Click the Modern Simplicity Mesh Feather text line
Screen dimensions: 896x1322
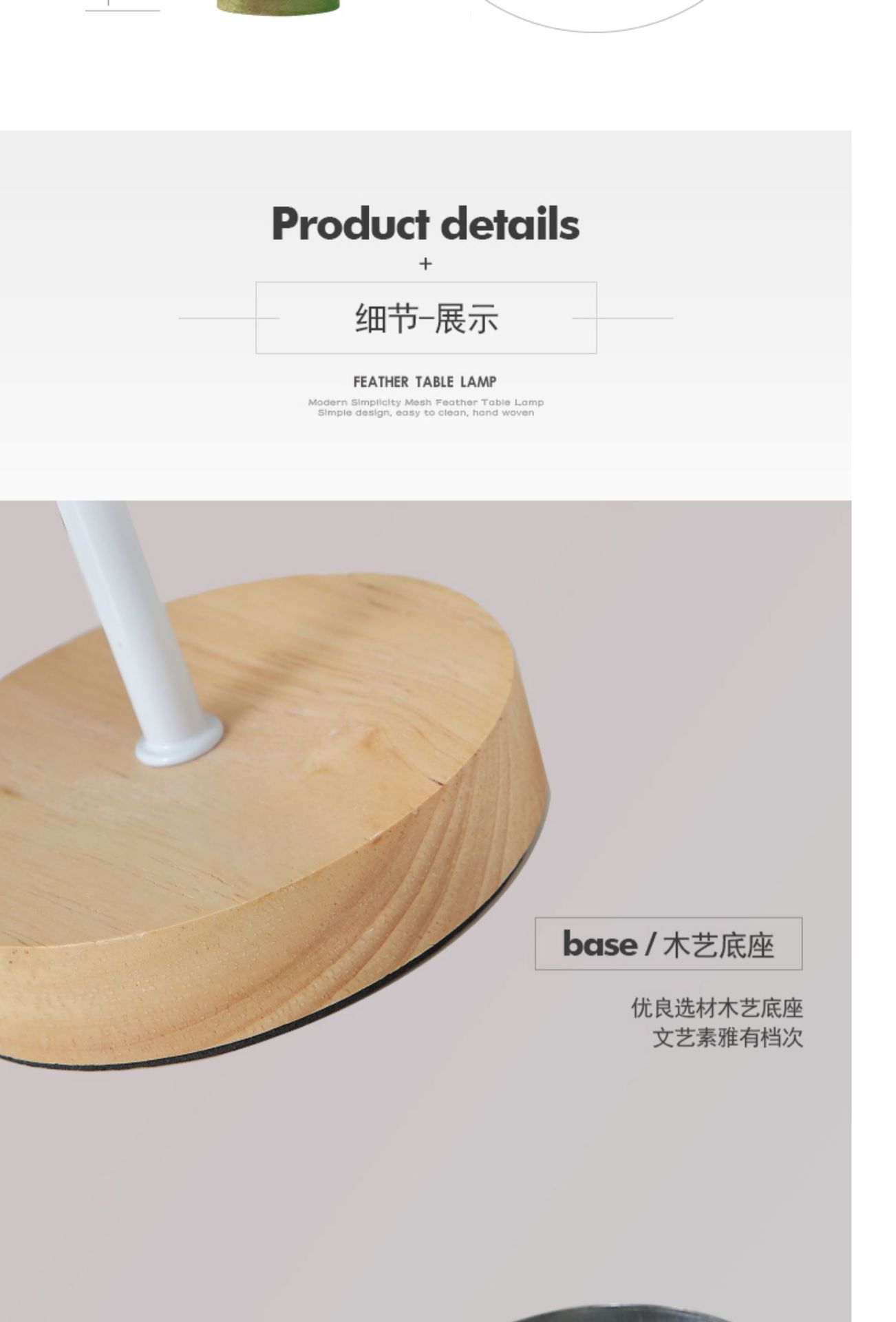[x=425, y=402]
